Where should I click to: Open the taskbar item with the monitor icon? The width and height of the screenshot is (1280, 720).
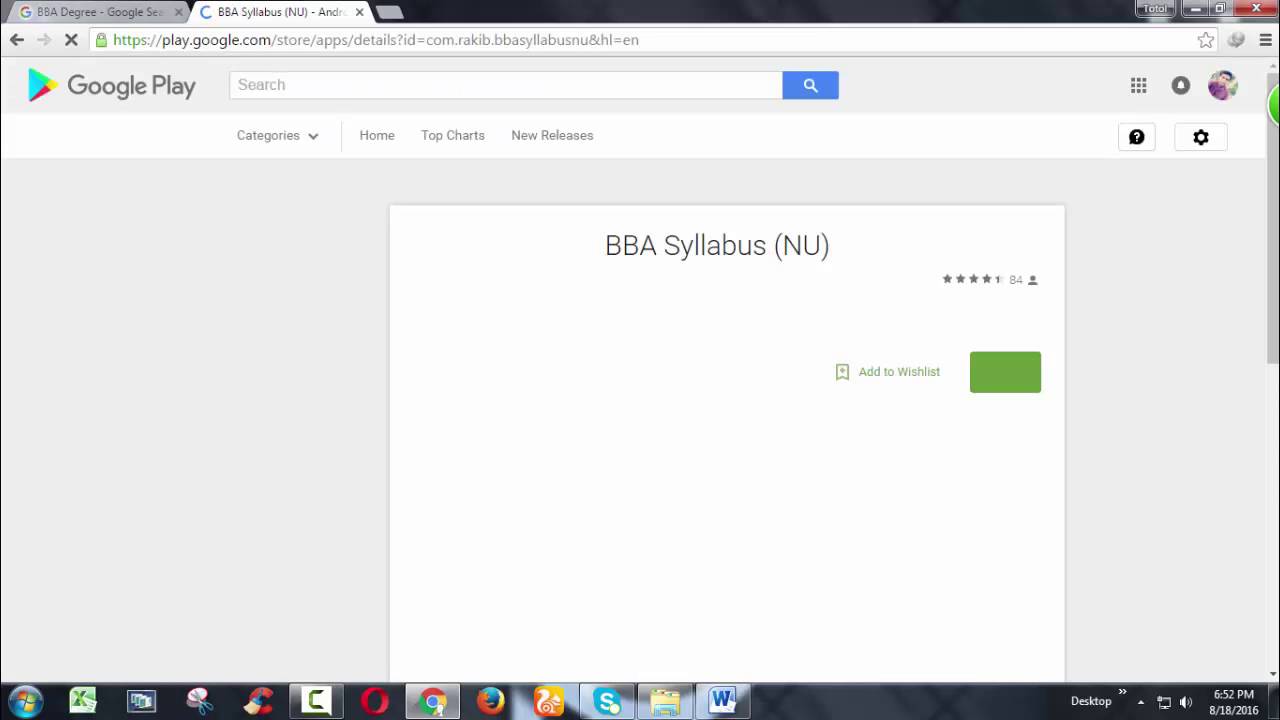pyautogui.click(x=142, y=701)
